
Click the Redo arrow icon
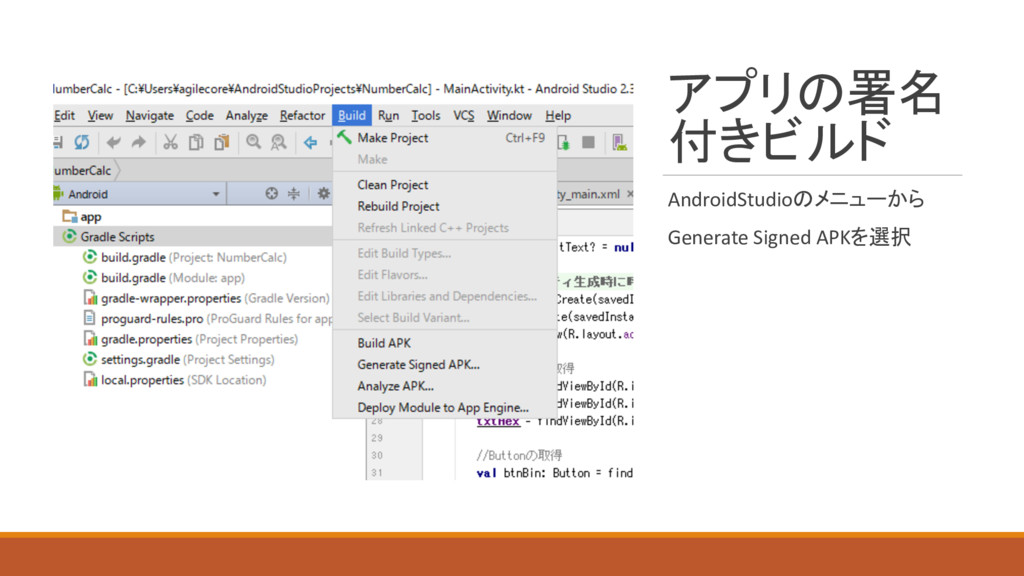(x=138, y=142)
